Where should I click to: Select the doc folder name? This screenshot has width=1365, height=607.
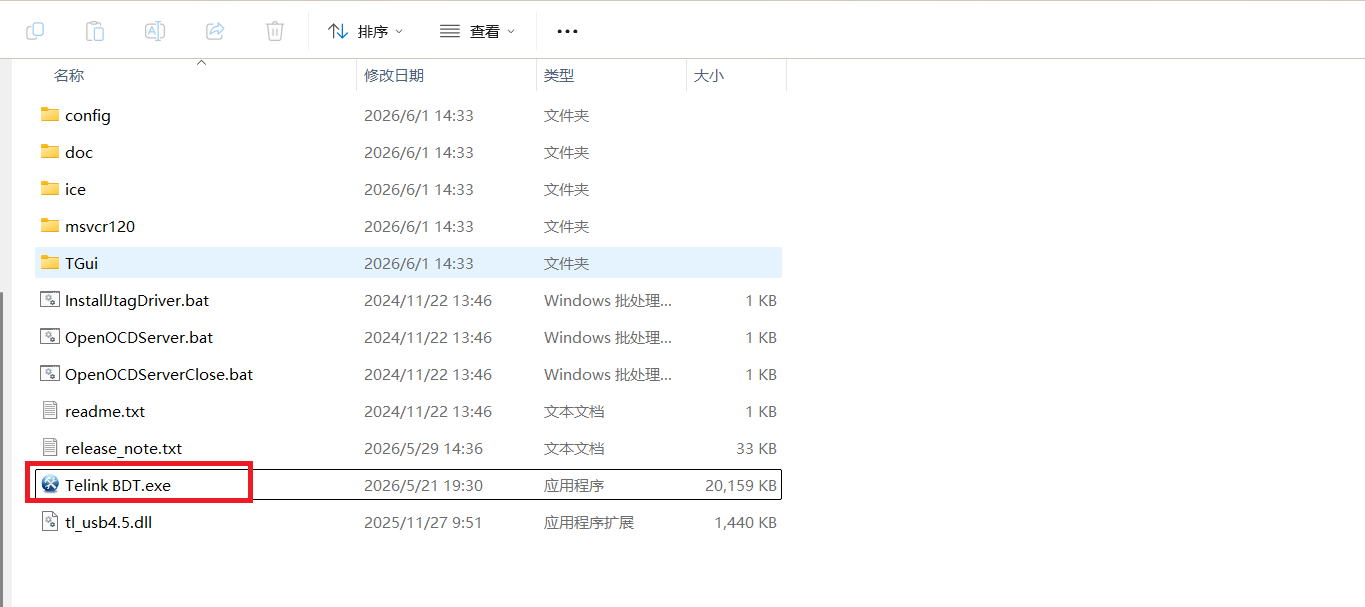79,153
